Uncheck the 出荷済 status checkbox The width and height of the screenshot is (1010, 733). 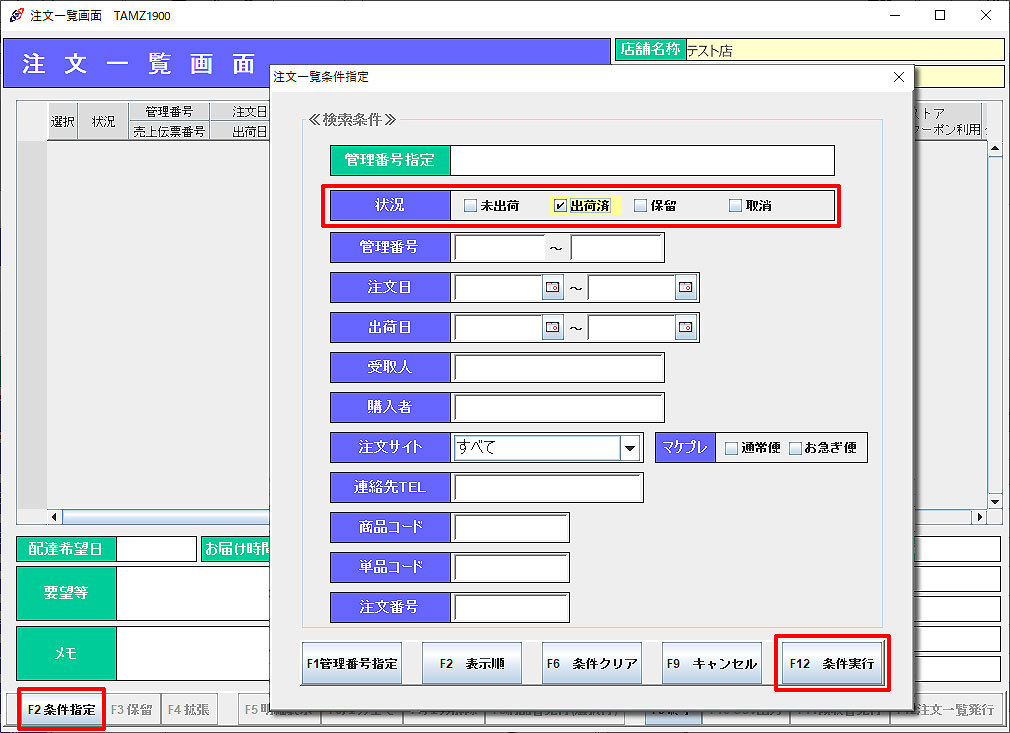[x=561, y=206]
